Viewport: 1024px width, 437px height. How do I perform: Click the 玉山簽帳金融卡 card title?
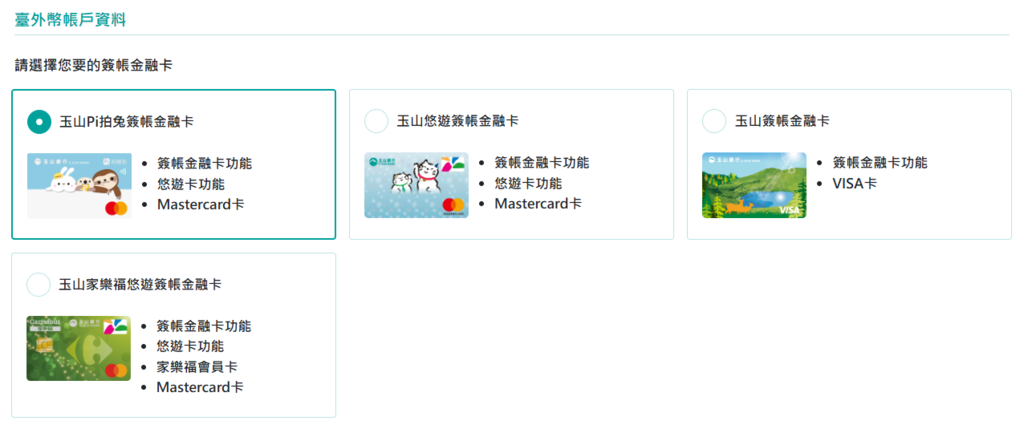pyautogui.click(x=782, y=121)
